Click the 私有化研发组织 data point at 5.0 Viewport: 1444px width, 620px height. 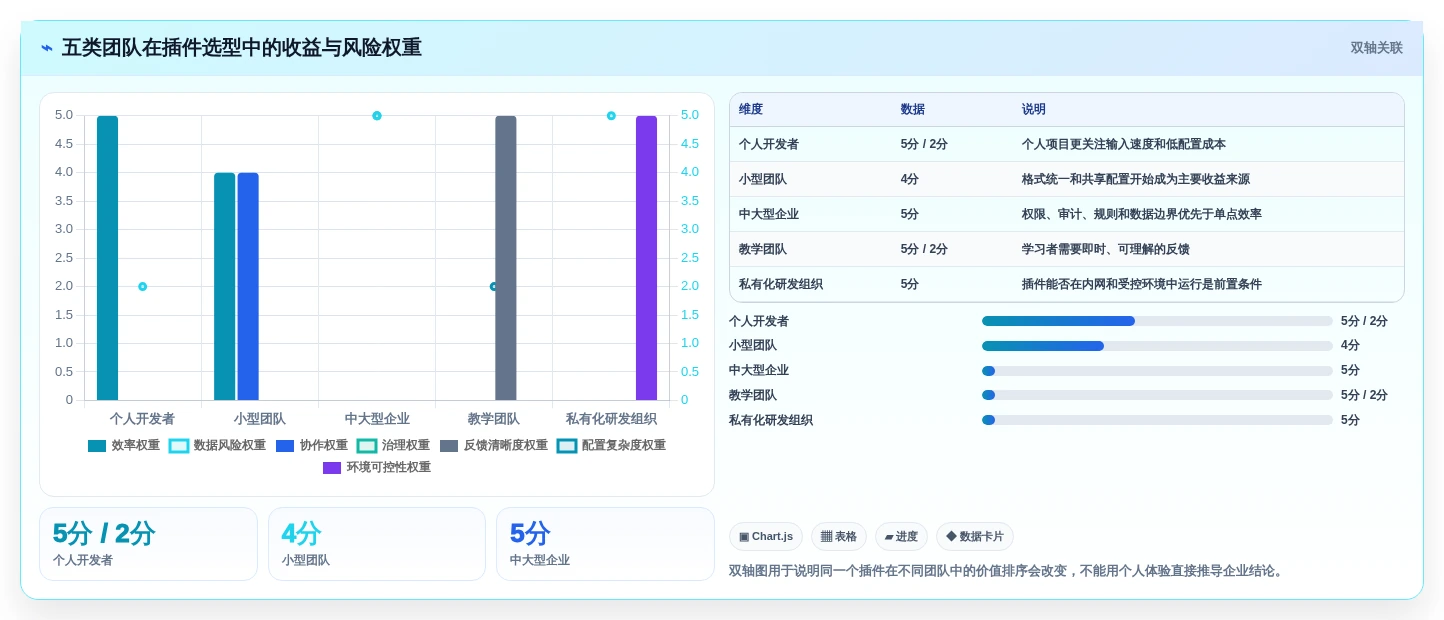pyautogui.click(x=611, y=116)
